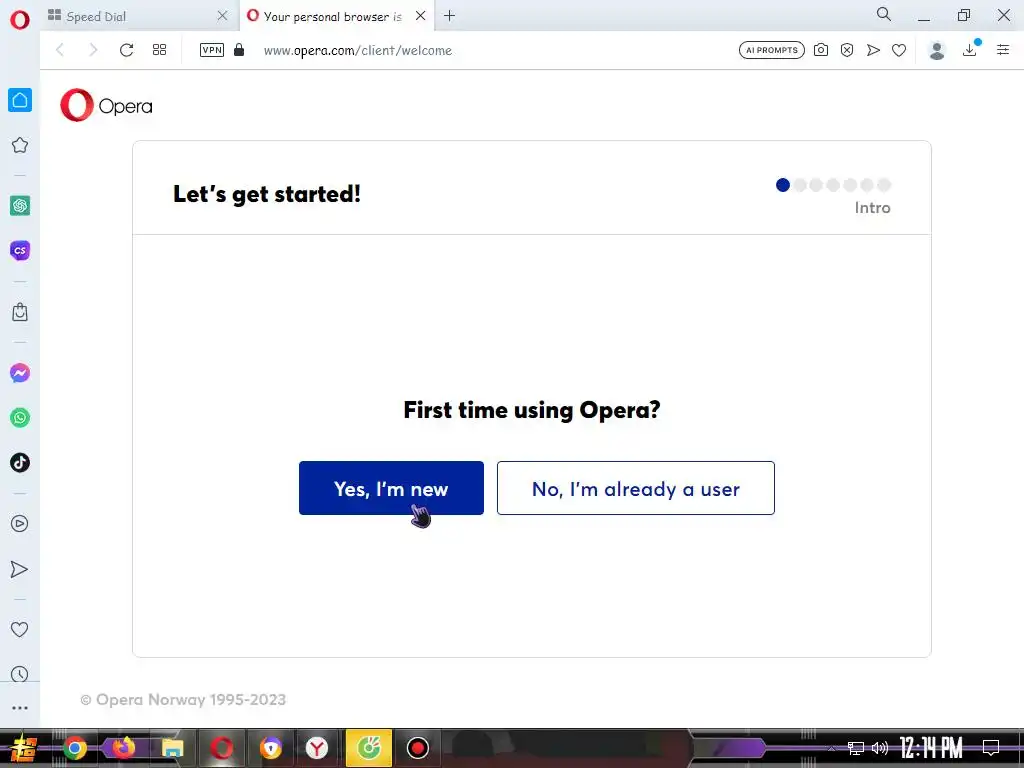Open the notification center icon

(991, 748)
